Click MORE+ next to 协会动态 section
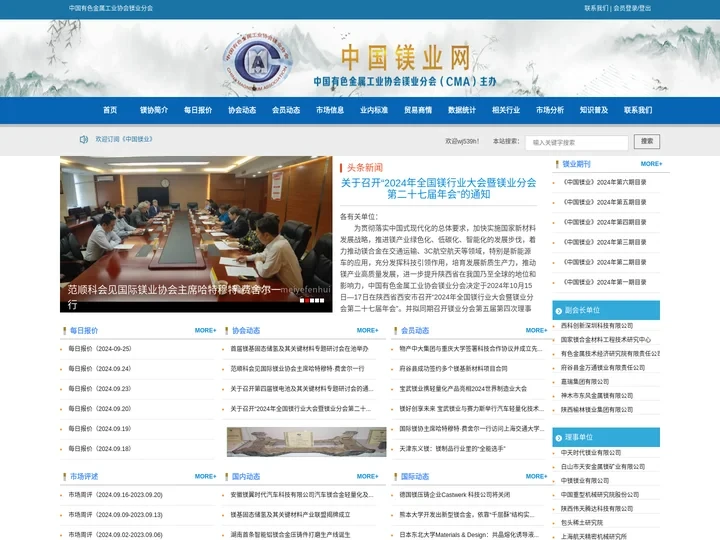Screen dimensions: 720x540 (x=367, y=331)
